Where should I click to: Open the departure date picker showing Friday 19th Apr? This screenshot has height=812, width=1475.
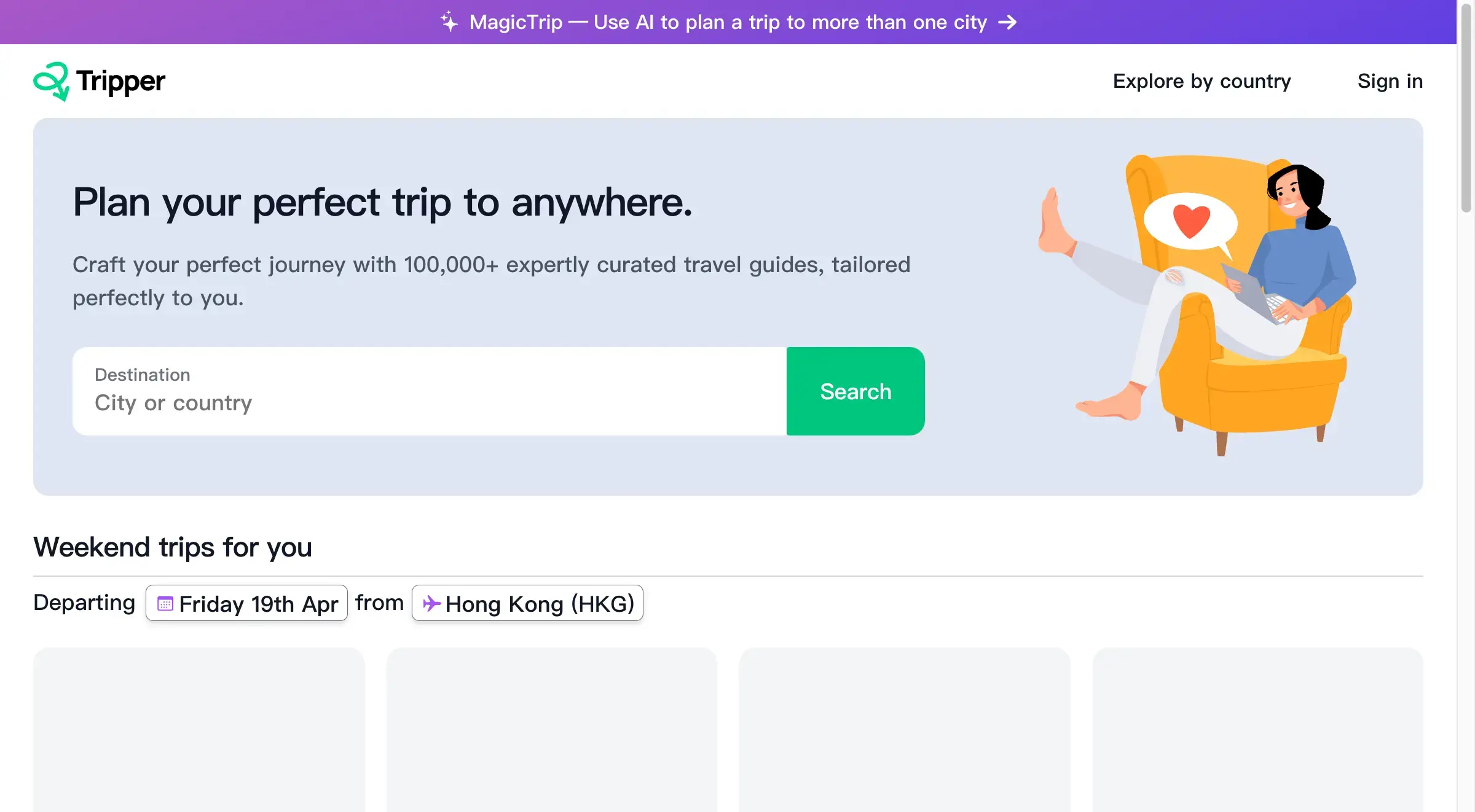pos(246,603)
